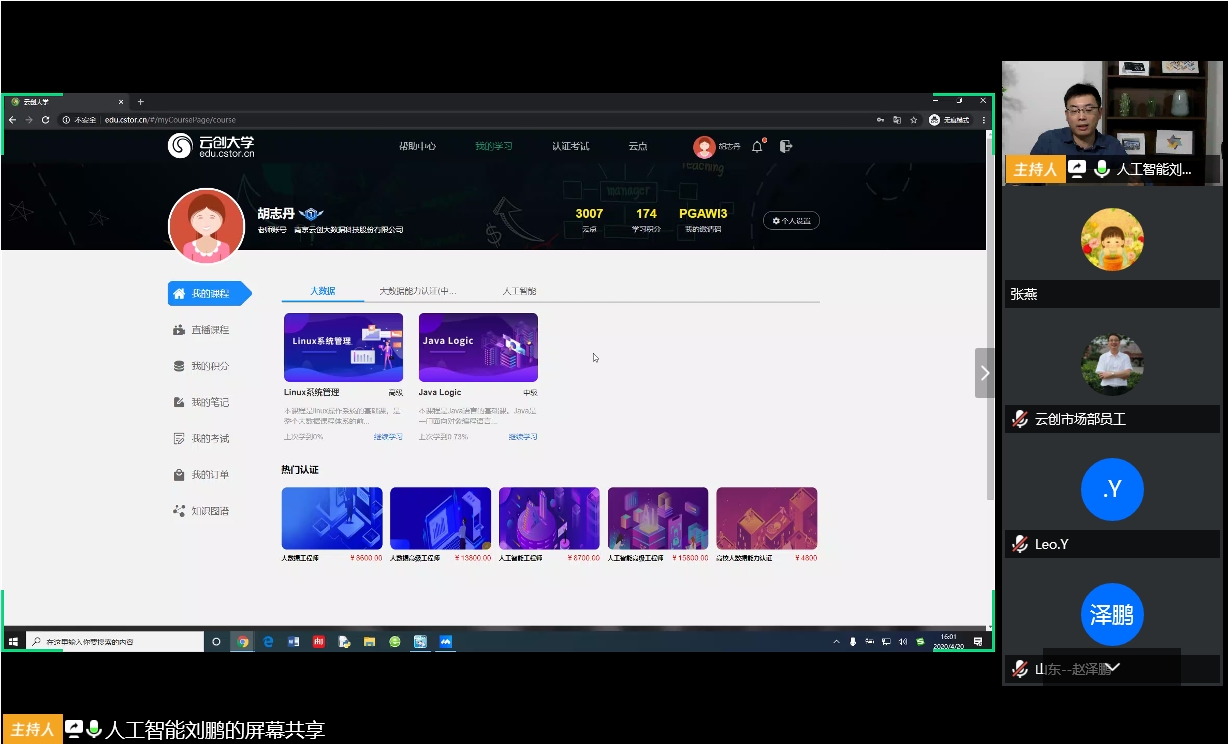
Task: Click the 云创大学 logo in header
Action: click(x=211, y=146)
